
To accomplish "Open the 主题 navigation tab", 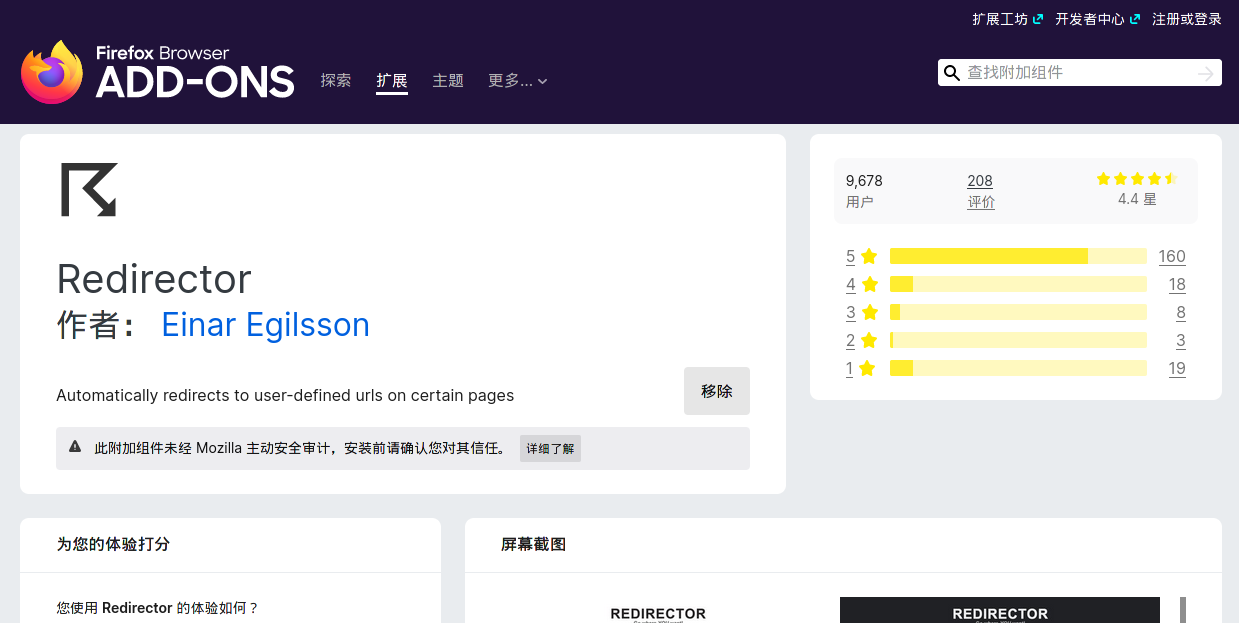I will (x=448, y=81).
